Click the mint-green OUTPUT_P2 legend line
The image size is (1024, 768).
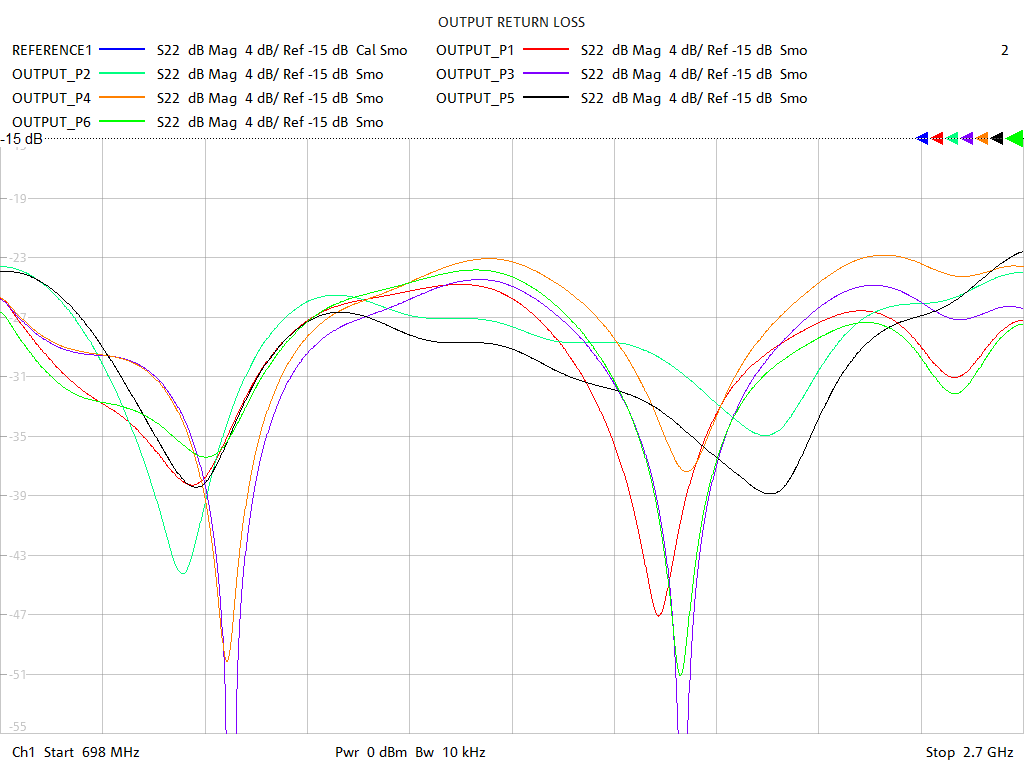(x=121, y=74)
